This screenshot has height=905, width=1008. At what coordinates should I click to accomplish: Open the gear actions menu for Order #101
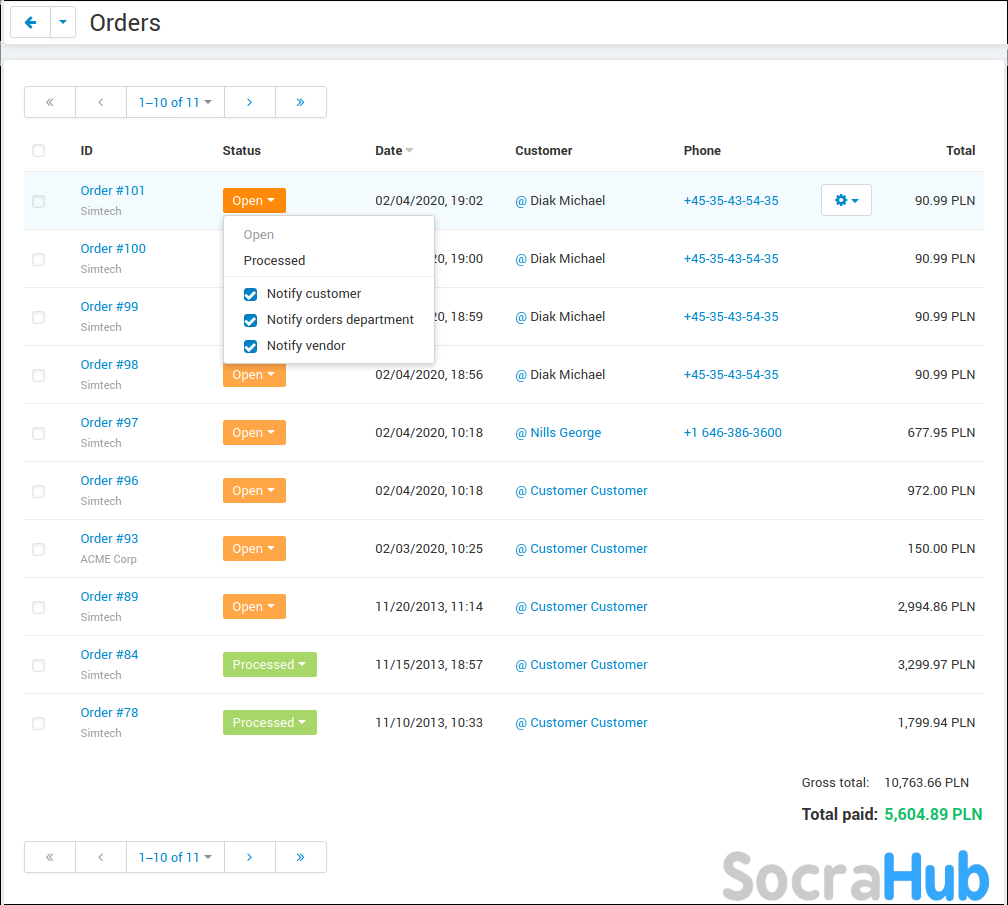point(846,200)
